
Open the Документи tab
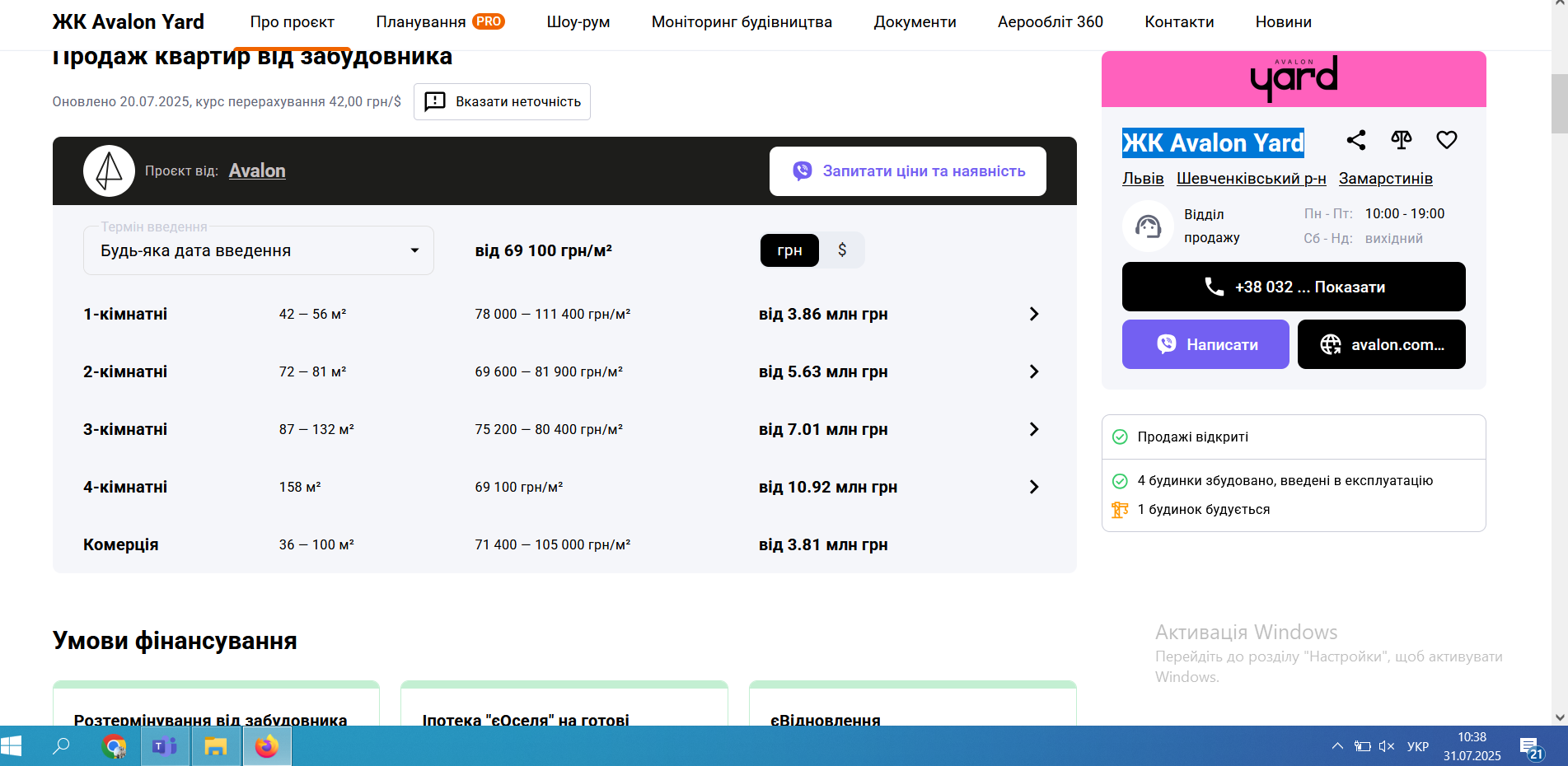click(x=915, y=22)
